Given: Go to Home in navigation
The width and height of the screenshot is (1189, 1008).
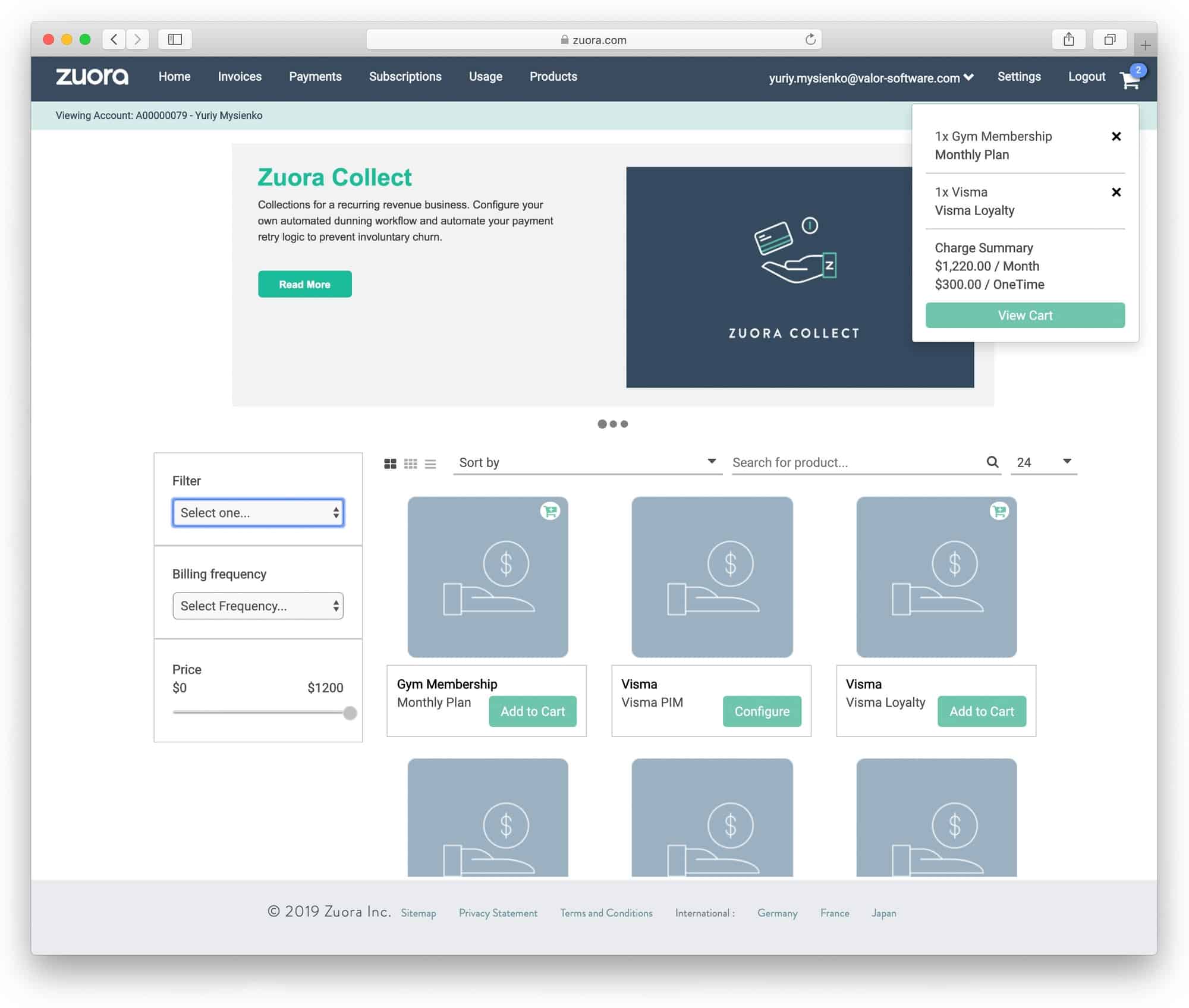Looking at the screenshot, I should click(x=174, y=77).
